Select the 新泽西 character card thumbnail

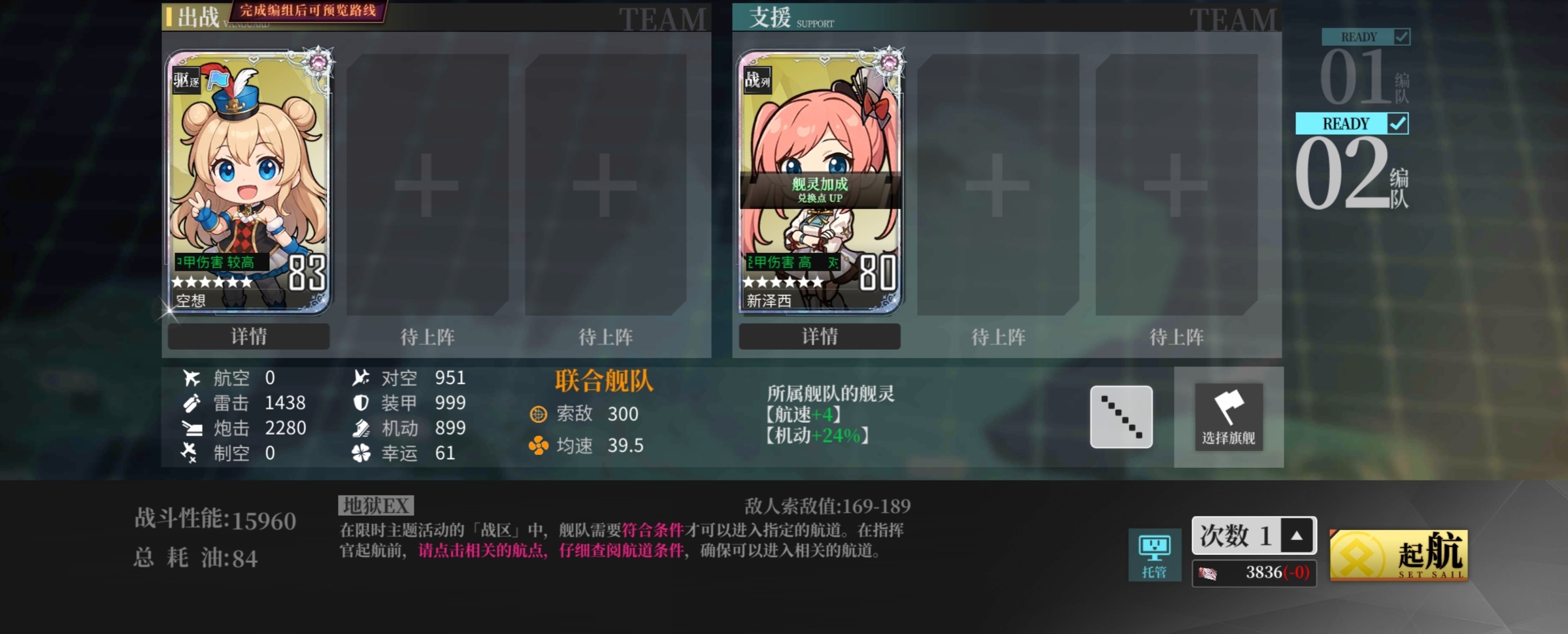[820, 182]
